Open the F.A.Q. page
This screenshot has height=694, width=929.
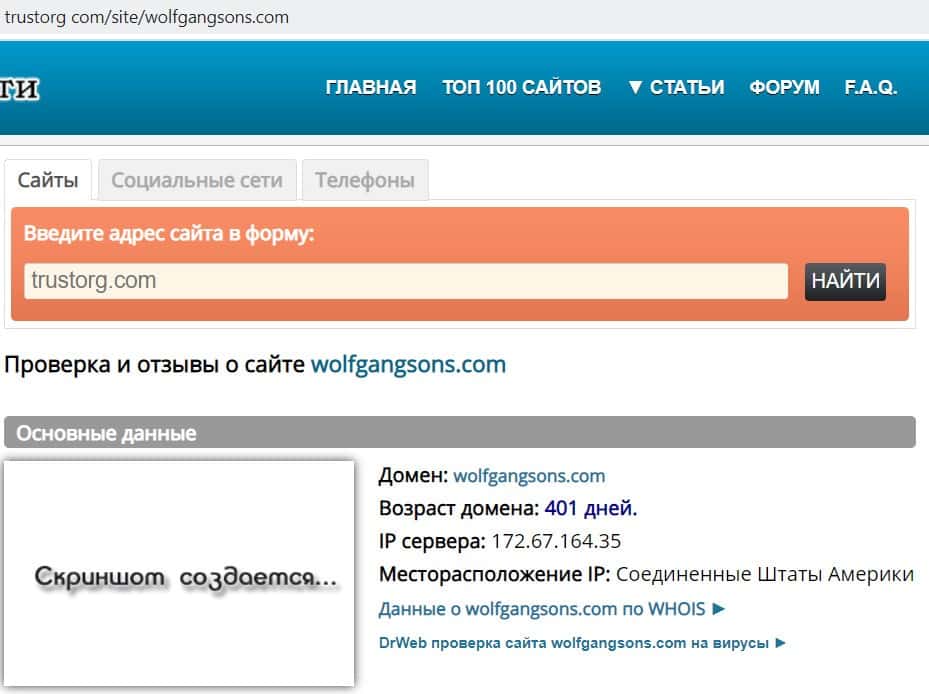[871, 87]
